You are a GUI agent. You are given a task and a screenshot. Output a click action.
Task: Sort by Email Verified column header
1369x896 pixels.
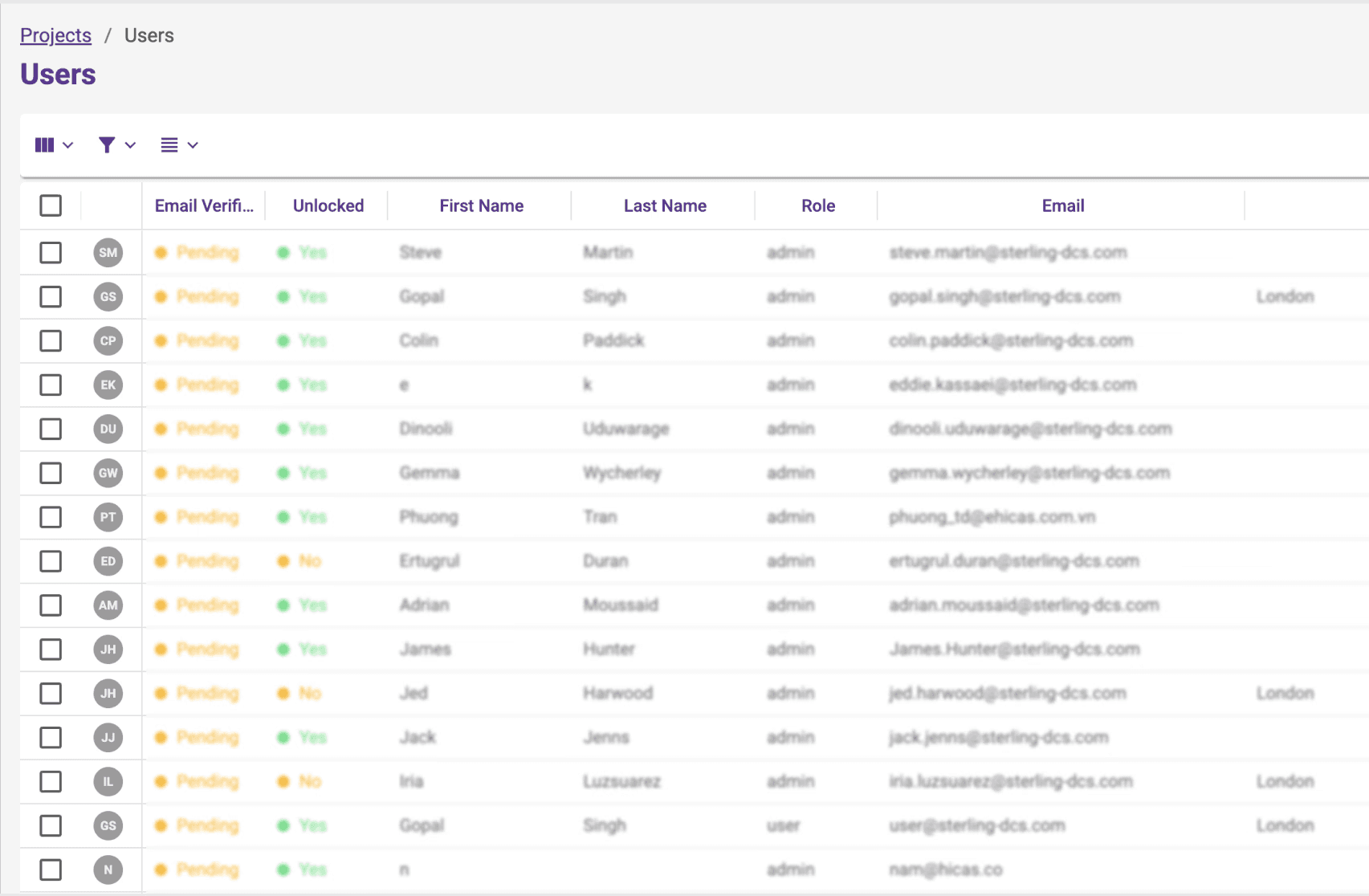(x=204, y=206)
